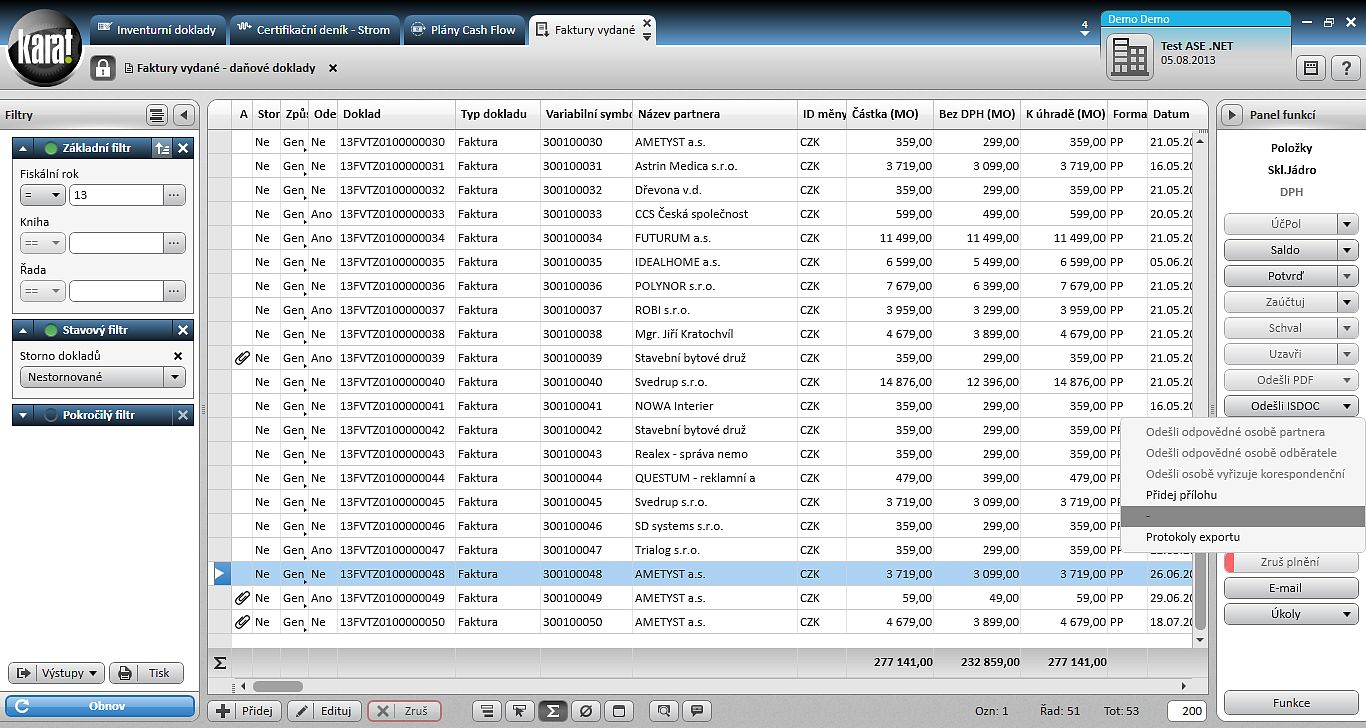This screenshot has width=1366, height=728.
Task: Click Fiskální rok input field with 13
Action: point(116,195)
